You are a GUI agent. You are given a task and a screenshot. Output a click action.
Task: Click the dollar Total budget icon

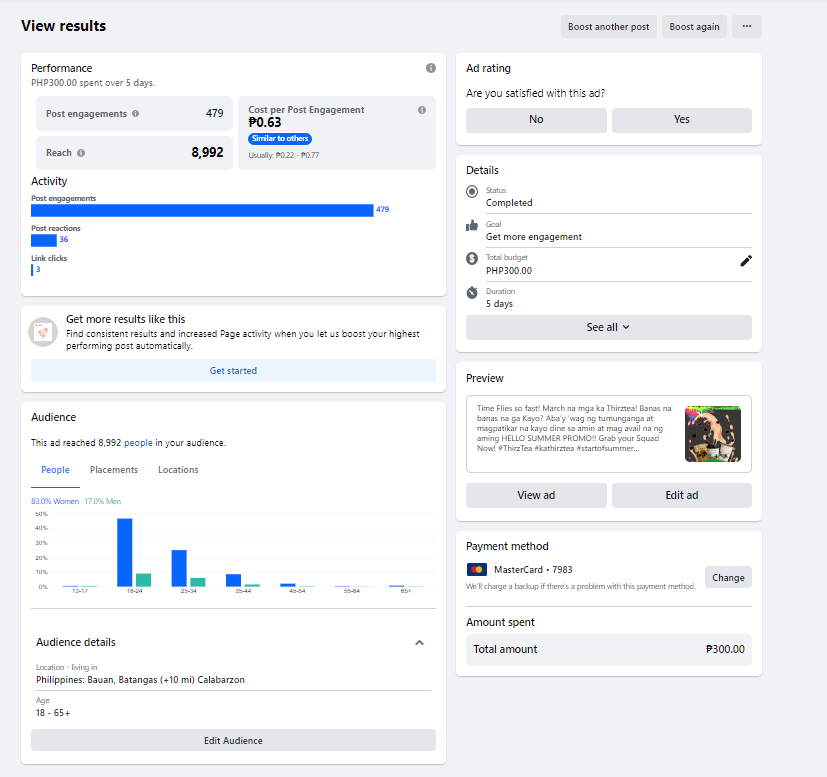point(472,258)
